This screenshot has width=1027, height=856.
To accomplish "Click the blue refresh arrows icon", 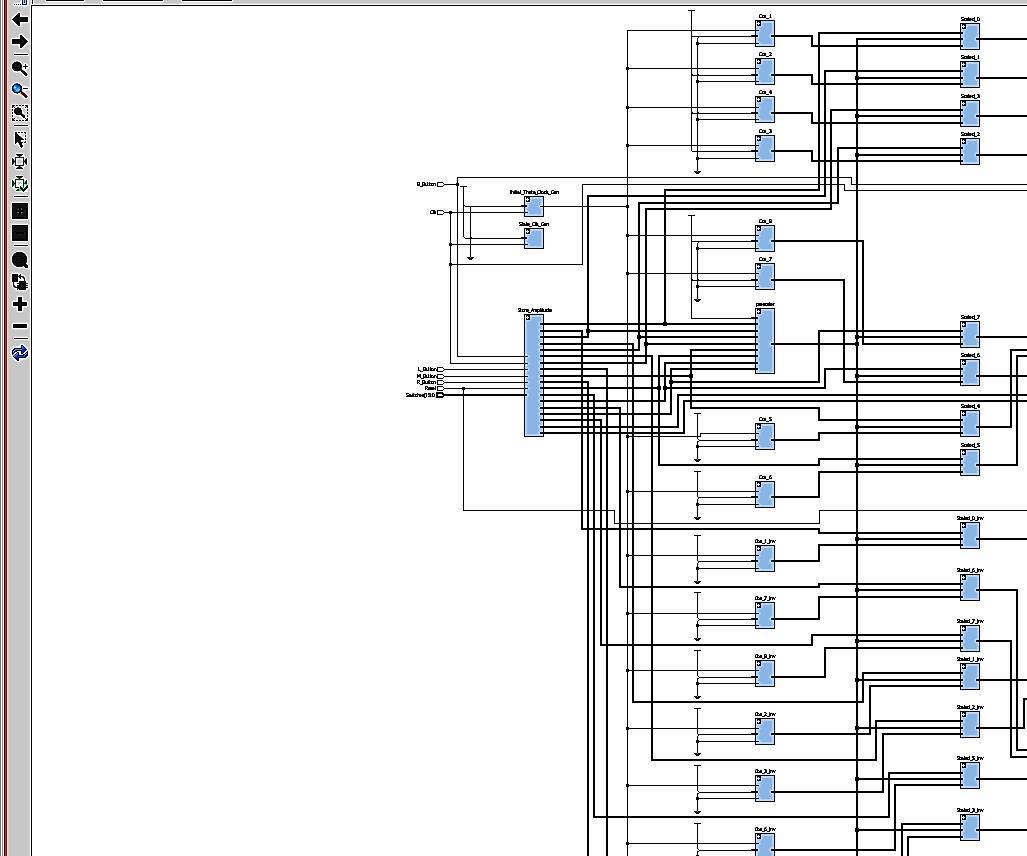I will pos(19,353).
